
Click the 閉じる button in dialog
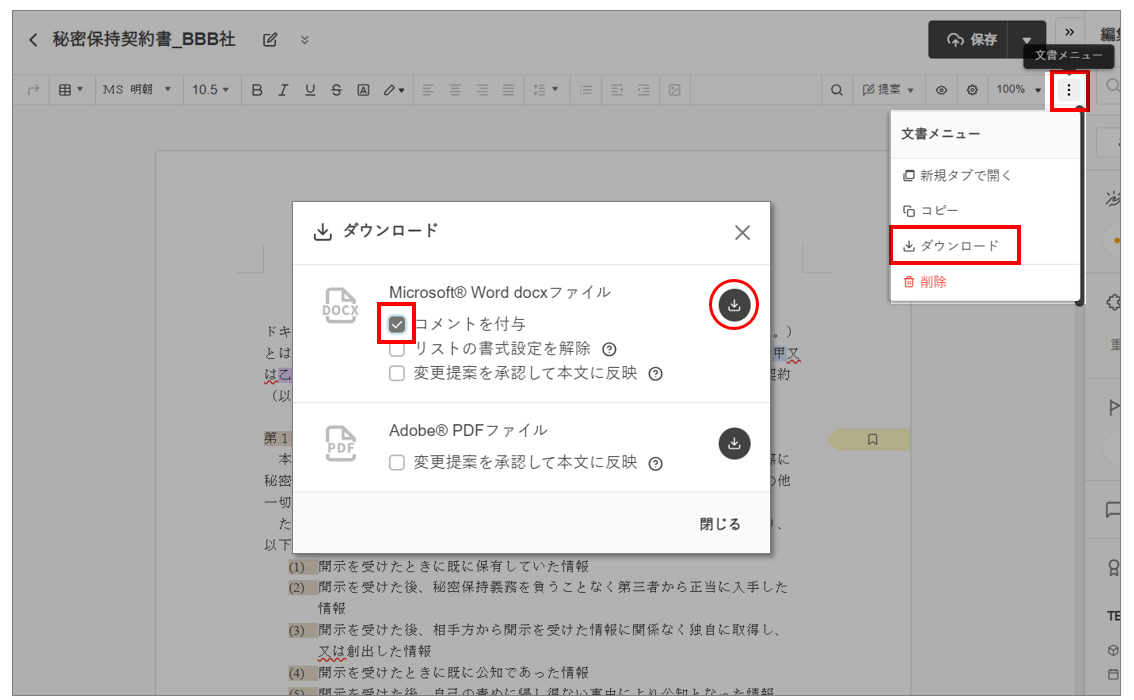720,524
